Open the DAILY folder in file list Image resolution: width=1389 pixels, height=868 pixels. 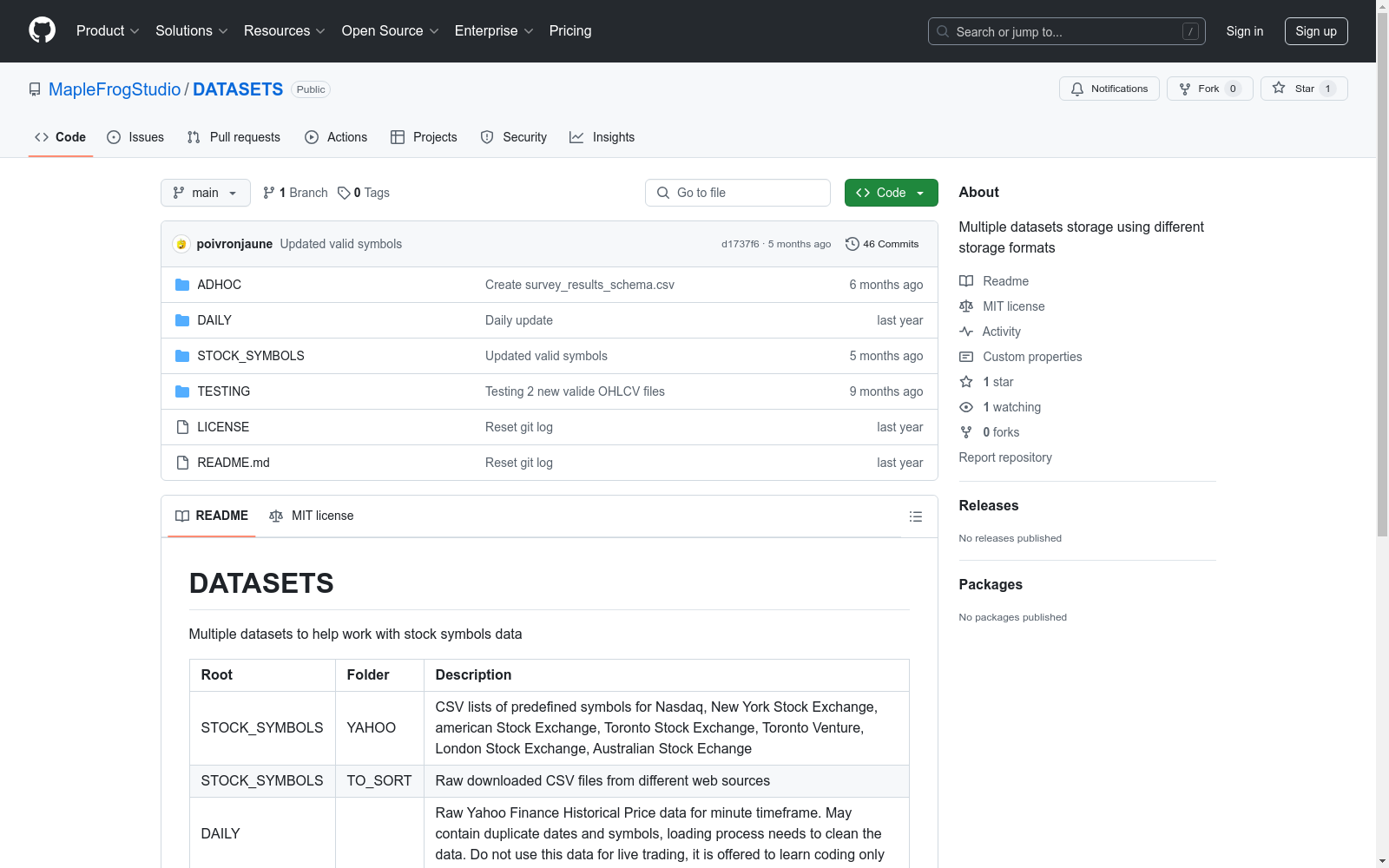(214, 320)
